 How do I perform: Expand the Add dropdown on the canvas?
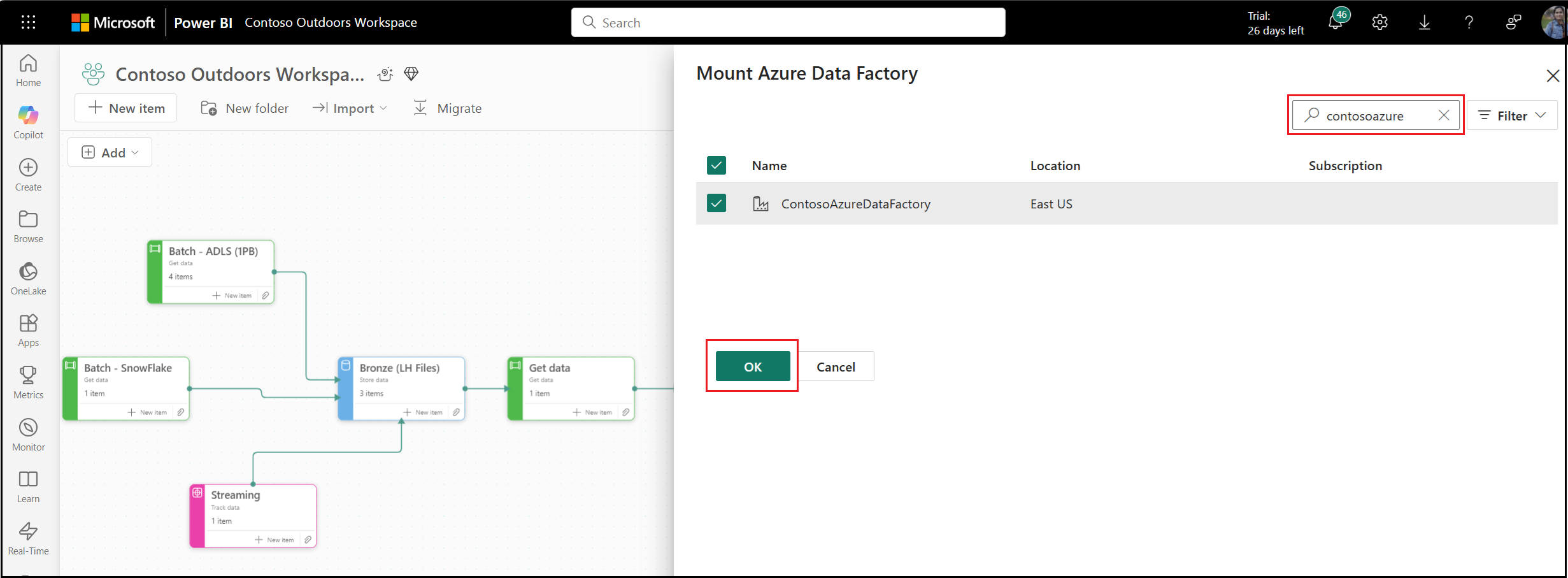point(109,152)
